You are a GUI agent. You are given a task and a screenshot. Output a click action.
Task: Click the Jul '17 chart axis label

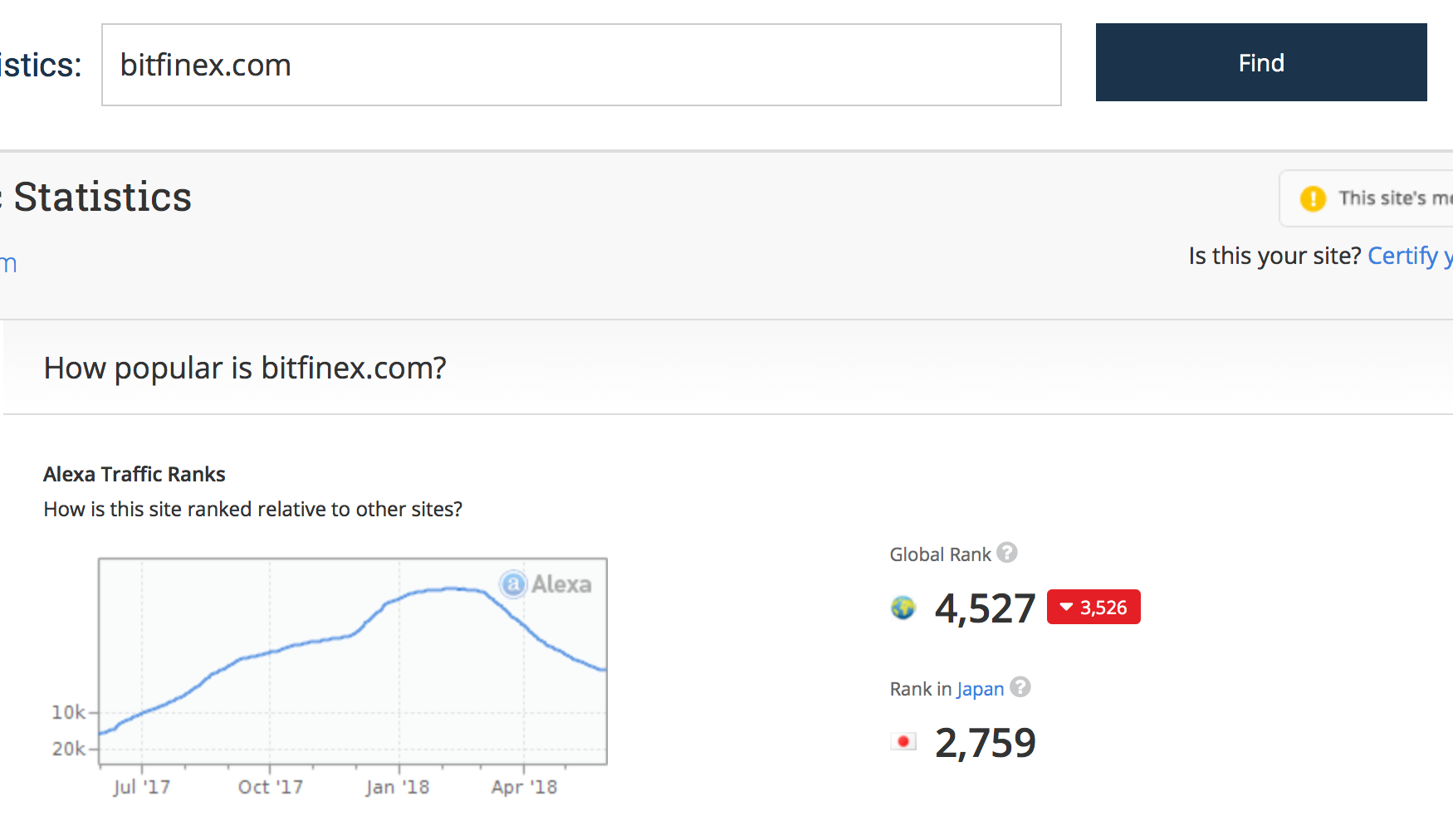(142, 787)
